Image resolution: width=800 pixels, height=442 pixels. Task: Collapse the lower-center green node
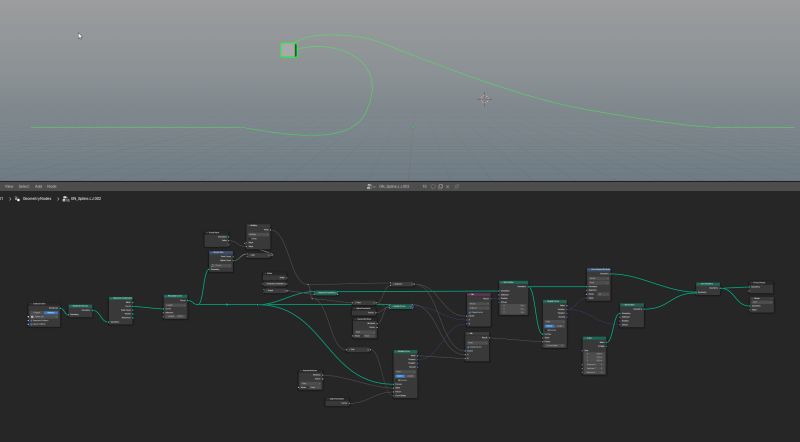(396, 352)
